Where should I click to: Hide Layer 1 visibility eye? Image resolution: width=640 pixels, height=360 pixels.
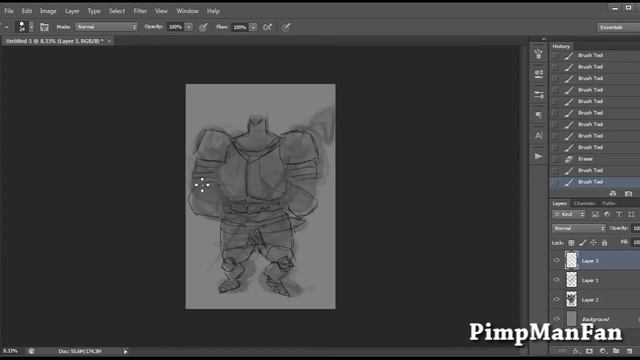pos(556,280)
